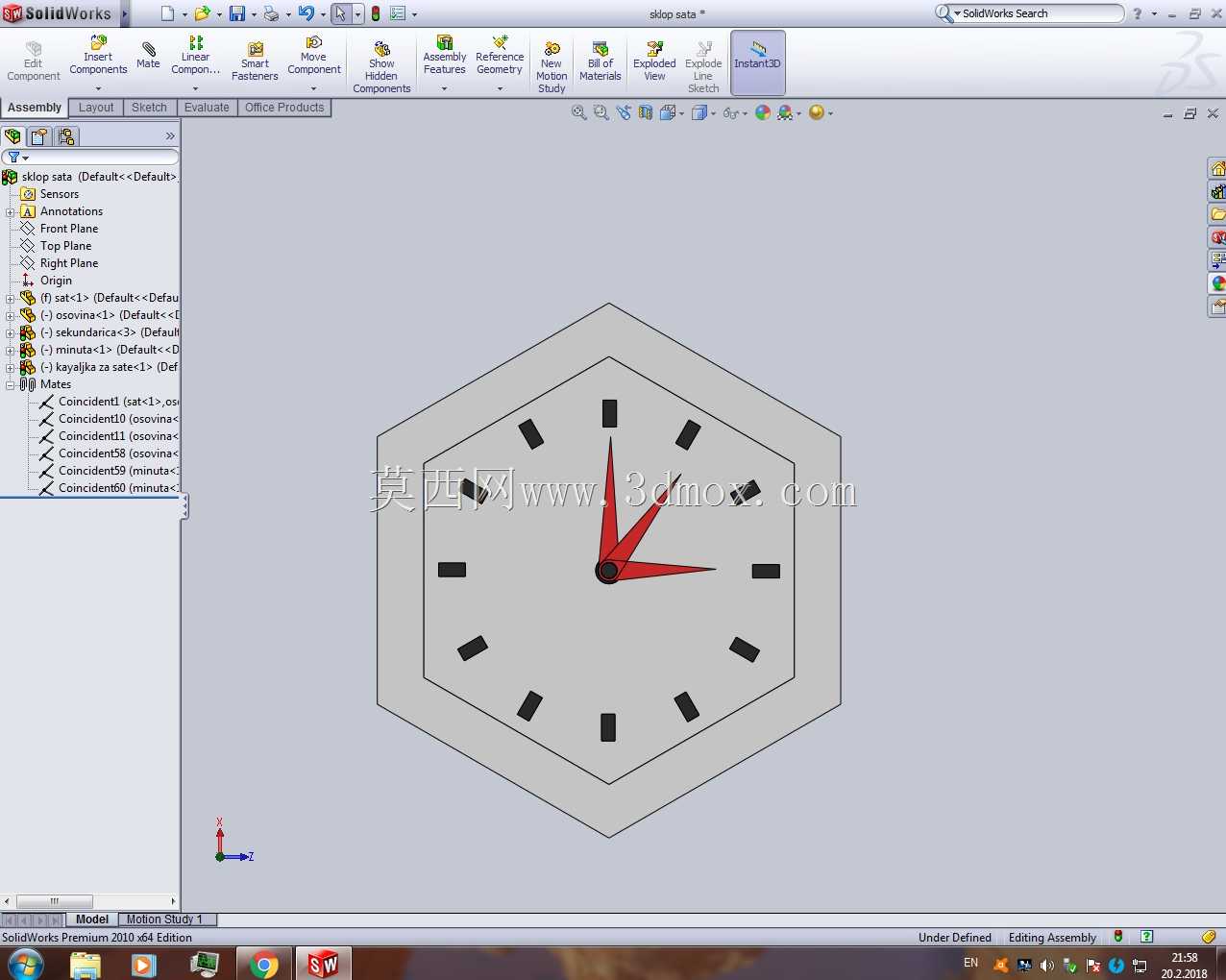Click the Windows Start button
This screenshot has height=980, width=1226.
pyautogui.click(x=25, y=964)
